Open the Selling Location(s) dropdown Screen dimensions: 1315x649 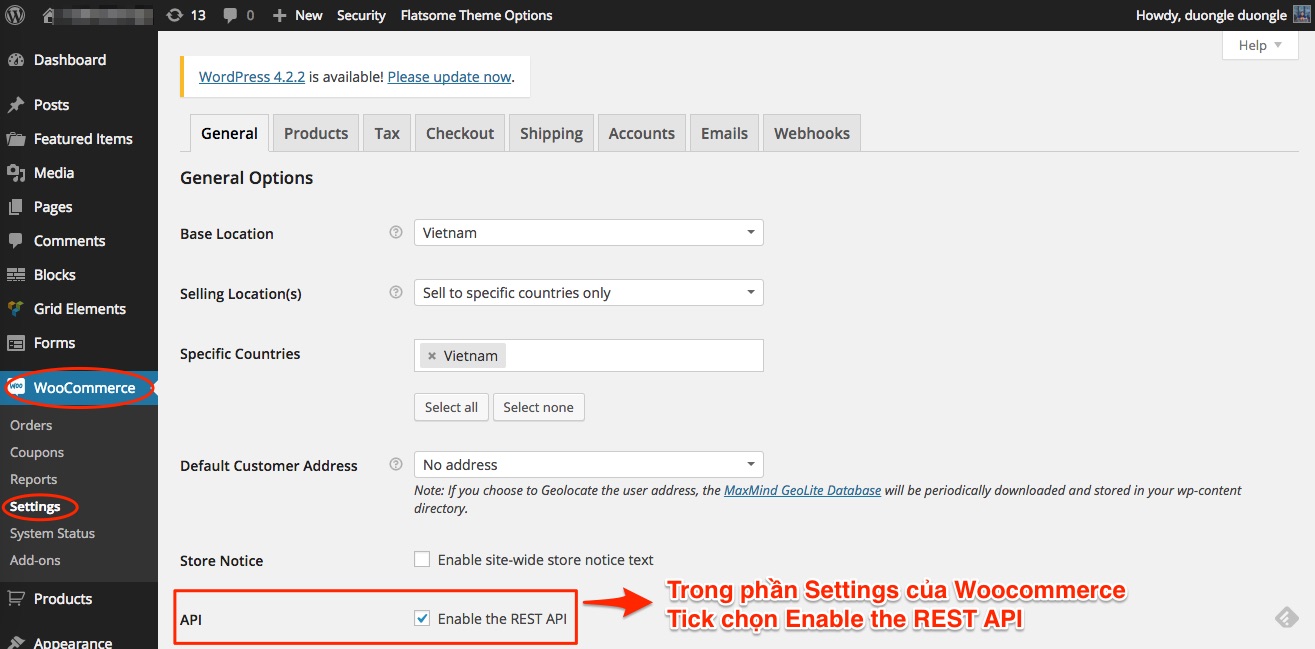coord(589,293)
